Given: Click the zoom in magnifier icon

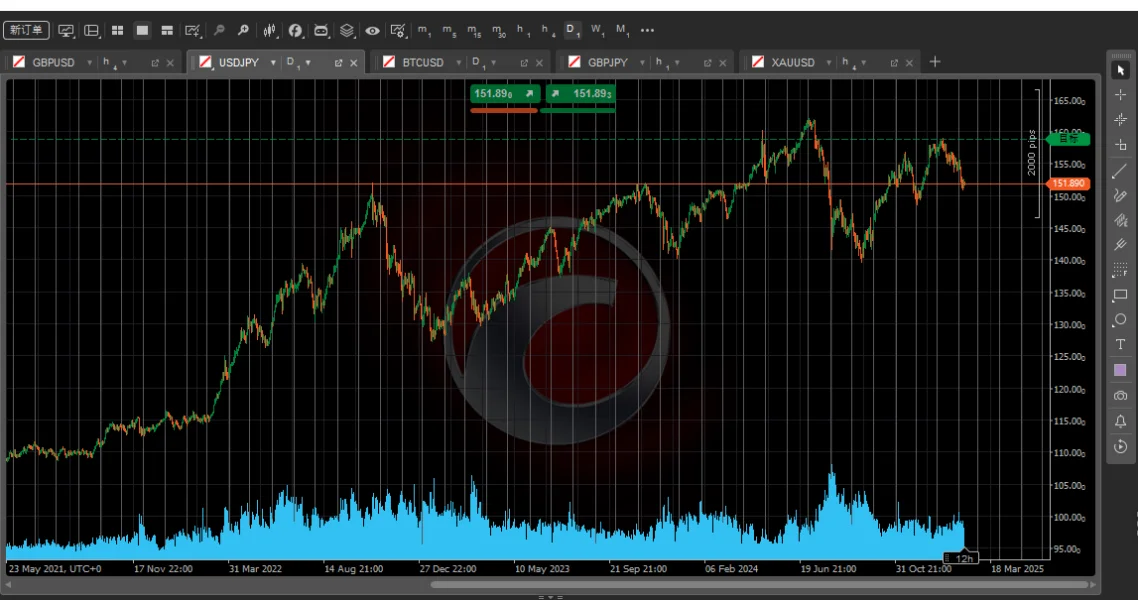Looking at the screenshot, I should pyautogui.click(x=243, y=30).
